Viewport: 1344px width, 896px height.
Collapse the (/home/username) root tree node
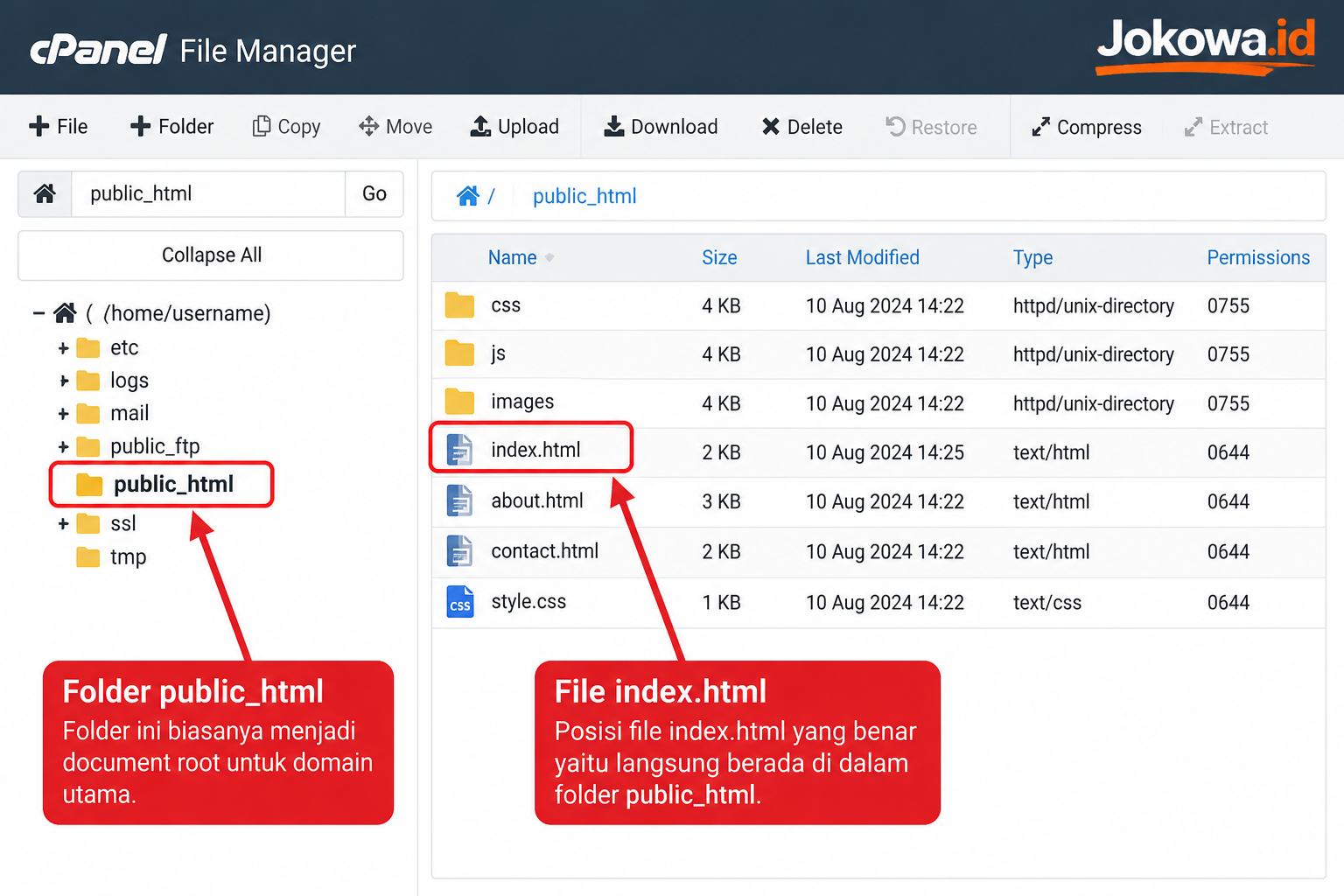click(x=38, y=312)
